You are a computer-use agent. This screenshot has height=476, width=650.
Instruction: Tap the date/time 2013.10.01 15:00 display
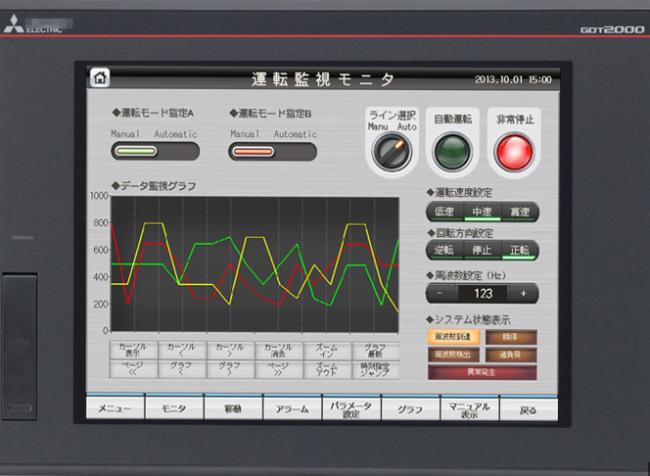pyautogui.click(x=513, y=80)
